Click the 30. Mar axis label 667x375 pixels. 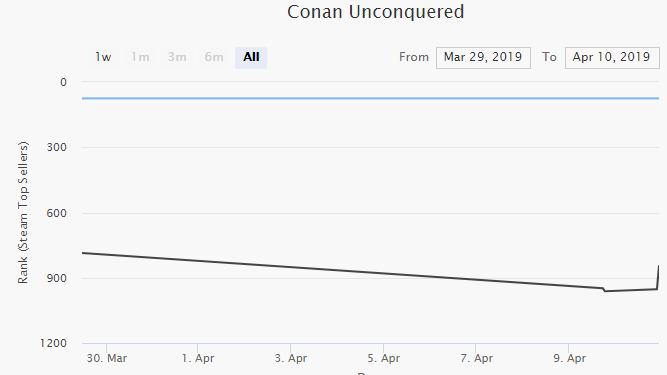pyautogui.click(x=107, y=358)
